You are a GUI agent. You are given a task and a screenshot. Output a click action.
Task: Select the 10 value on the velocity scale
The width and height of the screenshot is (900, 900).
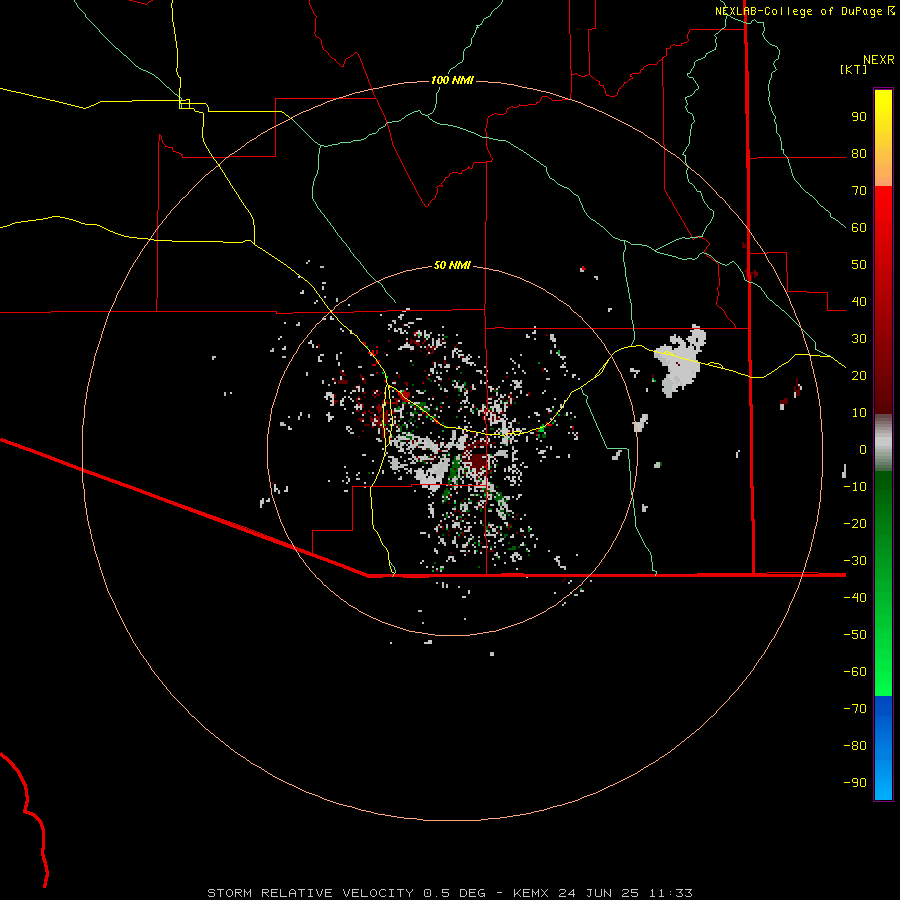(859, 413)
